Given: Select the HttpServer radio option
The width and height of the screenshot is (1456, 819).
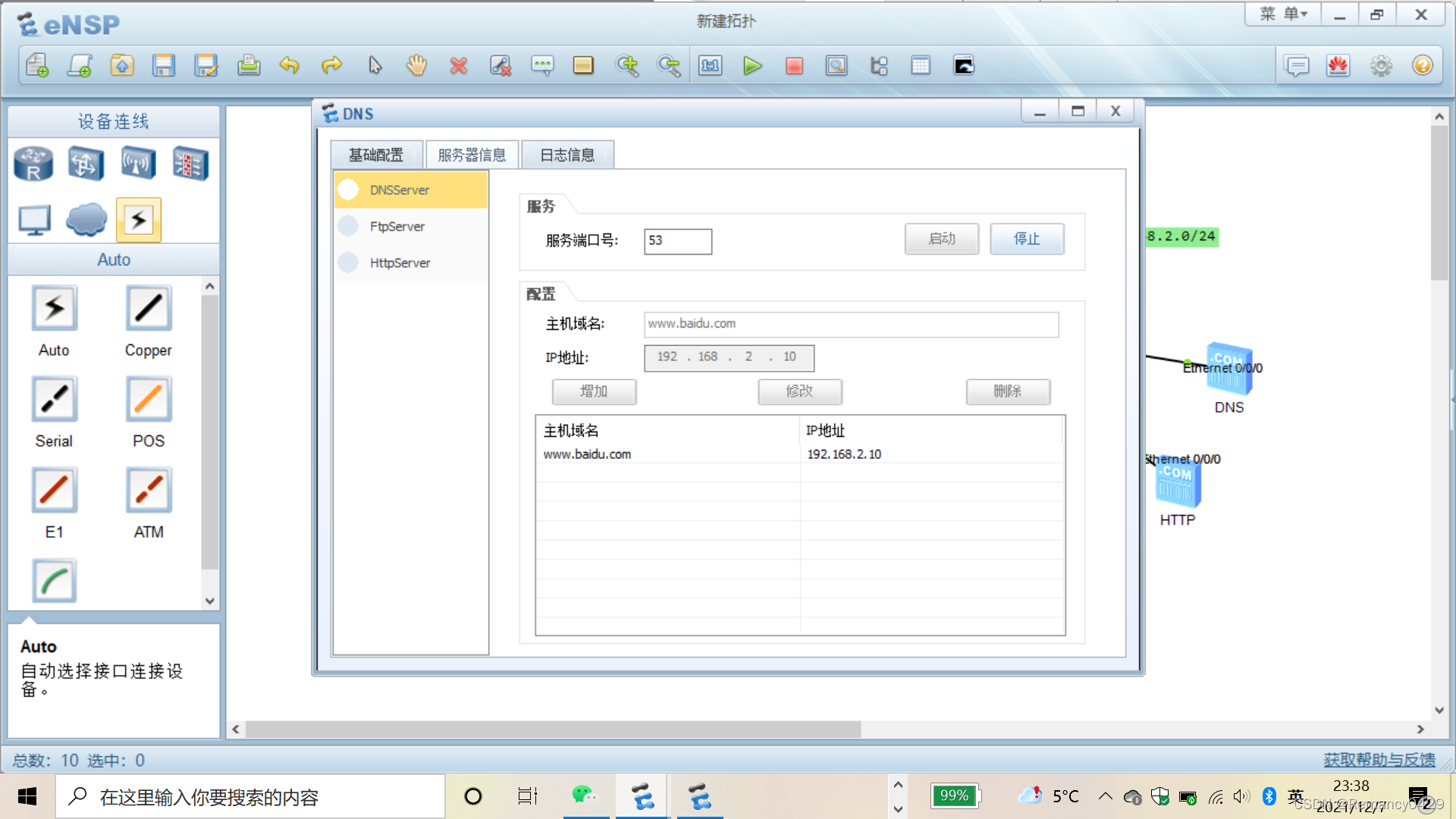Looking at the screenshot, I should pos(349,262).
